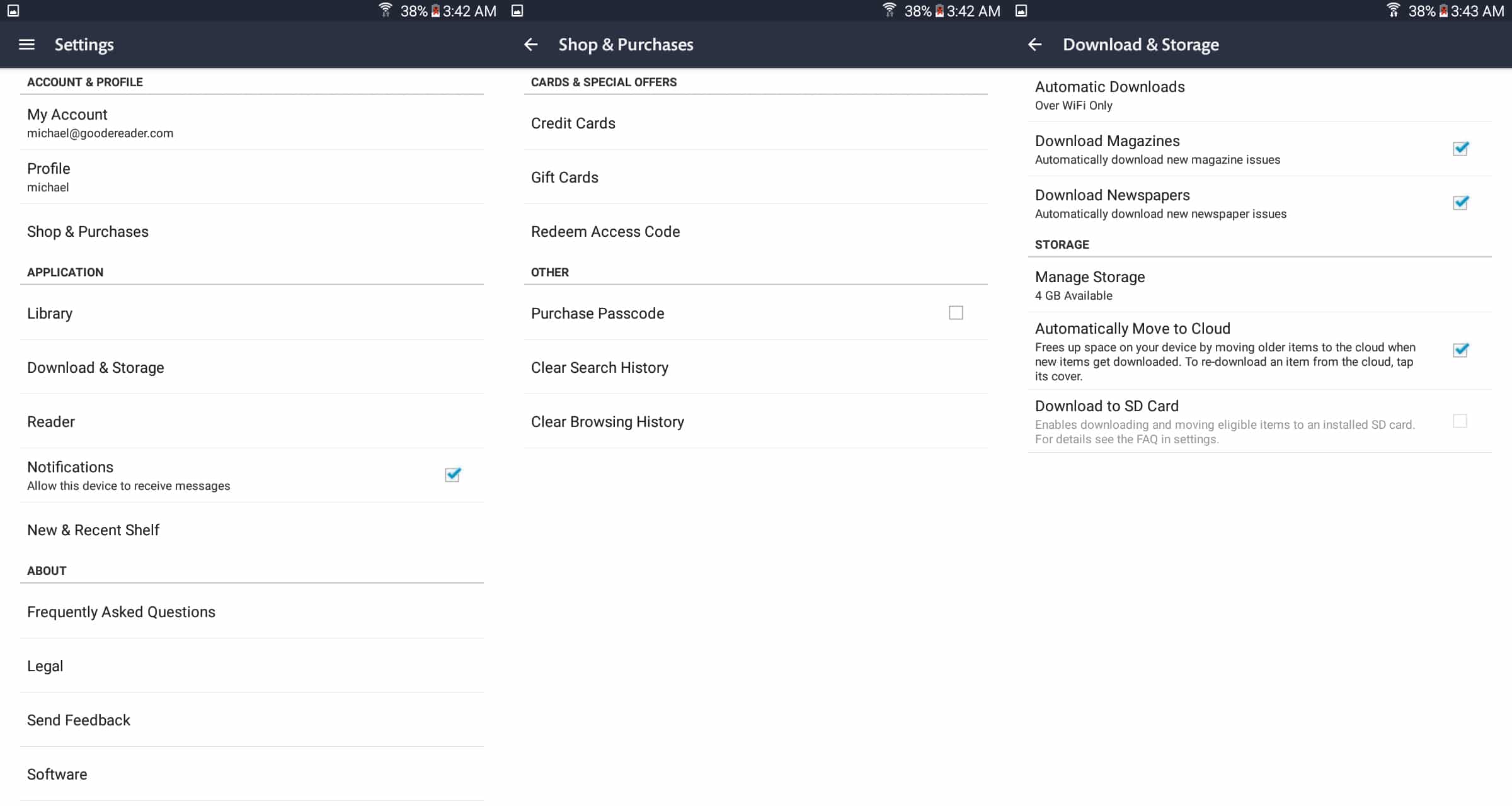Tap the battery icon in Download & Storage status bar
The image size is (1512, 806).
[1443, 11]
